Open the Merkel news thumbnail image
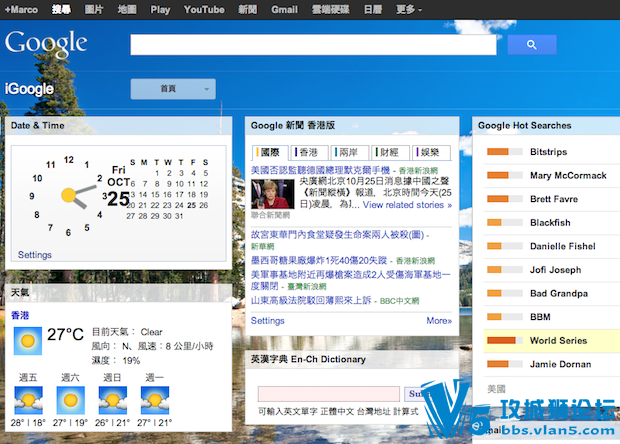Viewport: 620px width, 444px height. click(272, 194)
